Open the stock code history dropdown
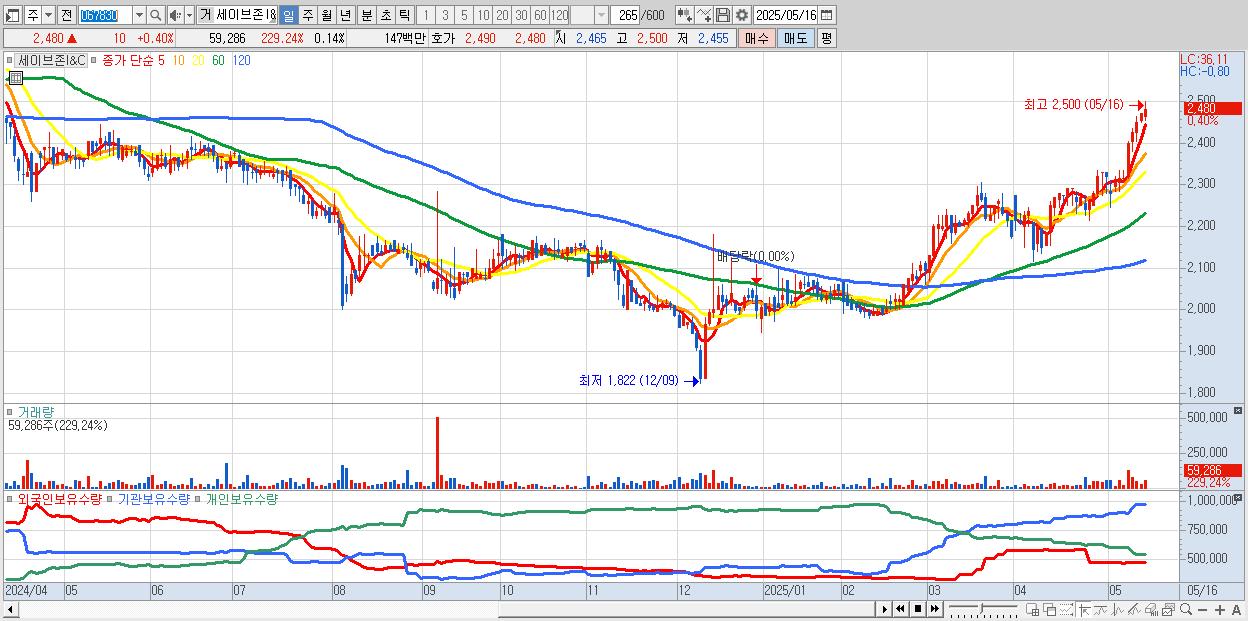The width and height of the screenshot is (1248, 621). coord(139,15)
